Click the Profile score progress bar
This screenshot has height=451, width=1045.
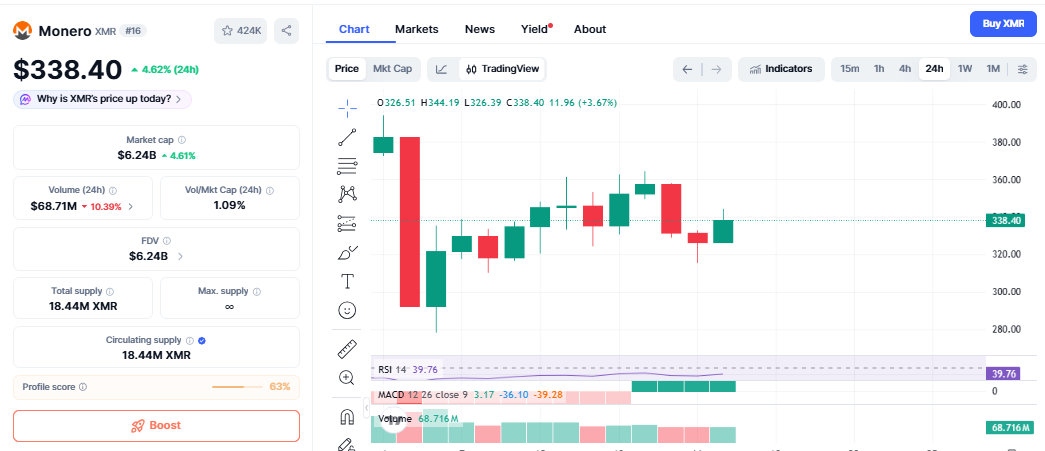click(x=237, y=387)
